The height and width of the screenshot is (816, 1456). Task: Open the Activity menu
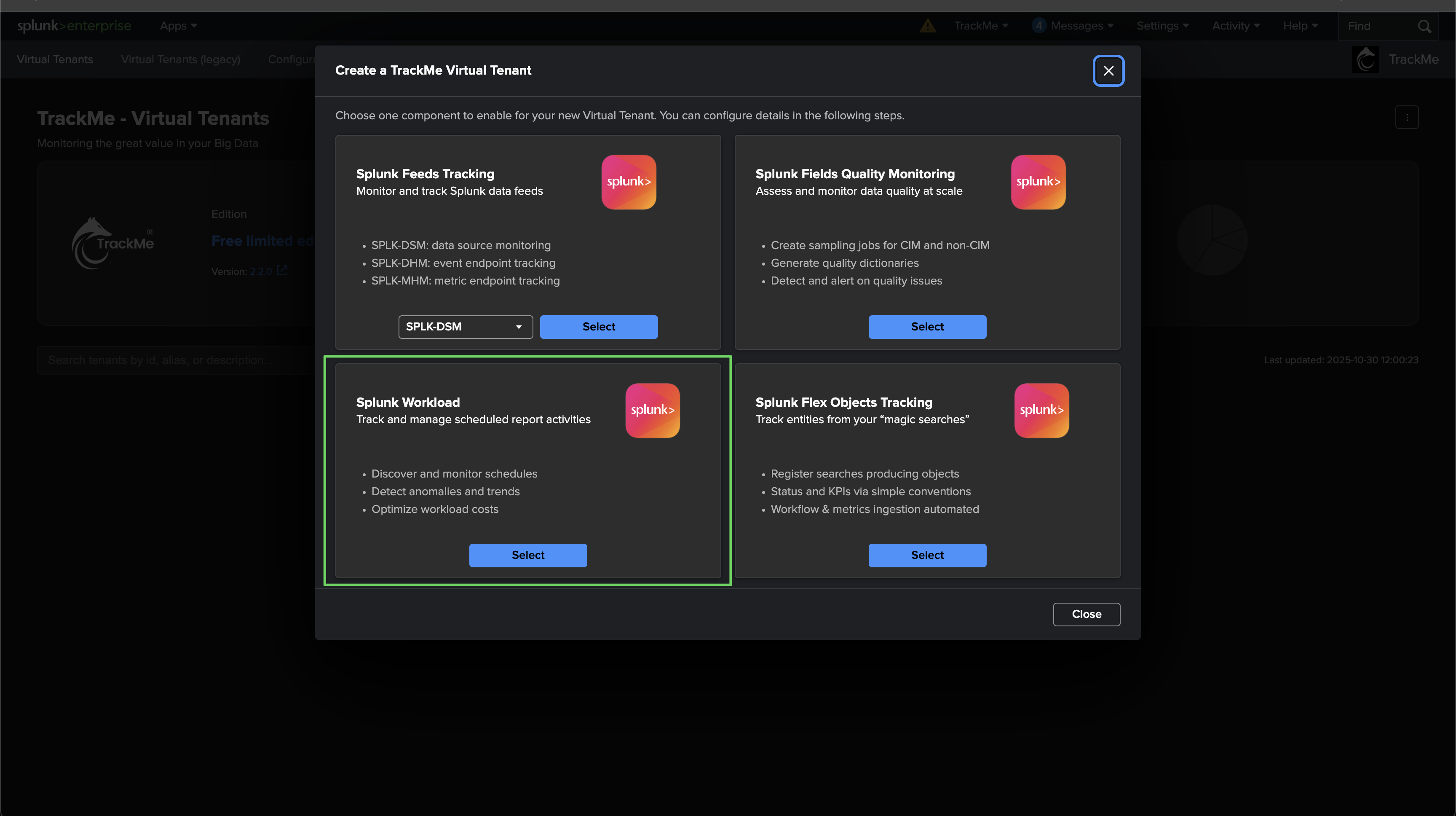[1236, 26]
